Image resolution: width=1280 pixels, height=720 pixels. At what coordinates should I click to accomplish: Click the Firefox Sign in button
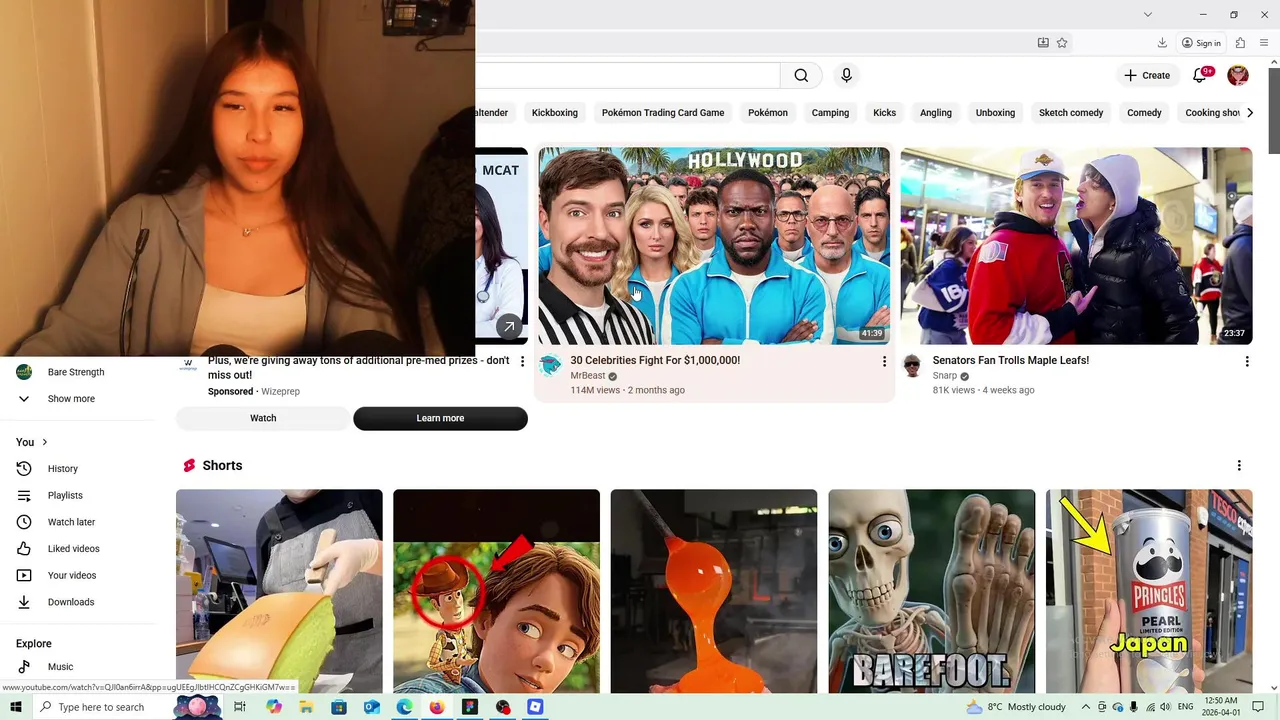1201,43
